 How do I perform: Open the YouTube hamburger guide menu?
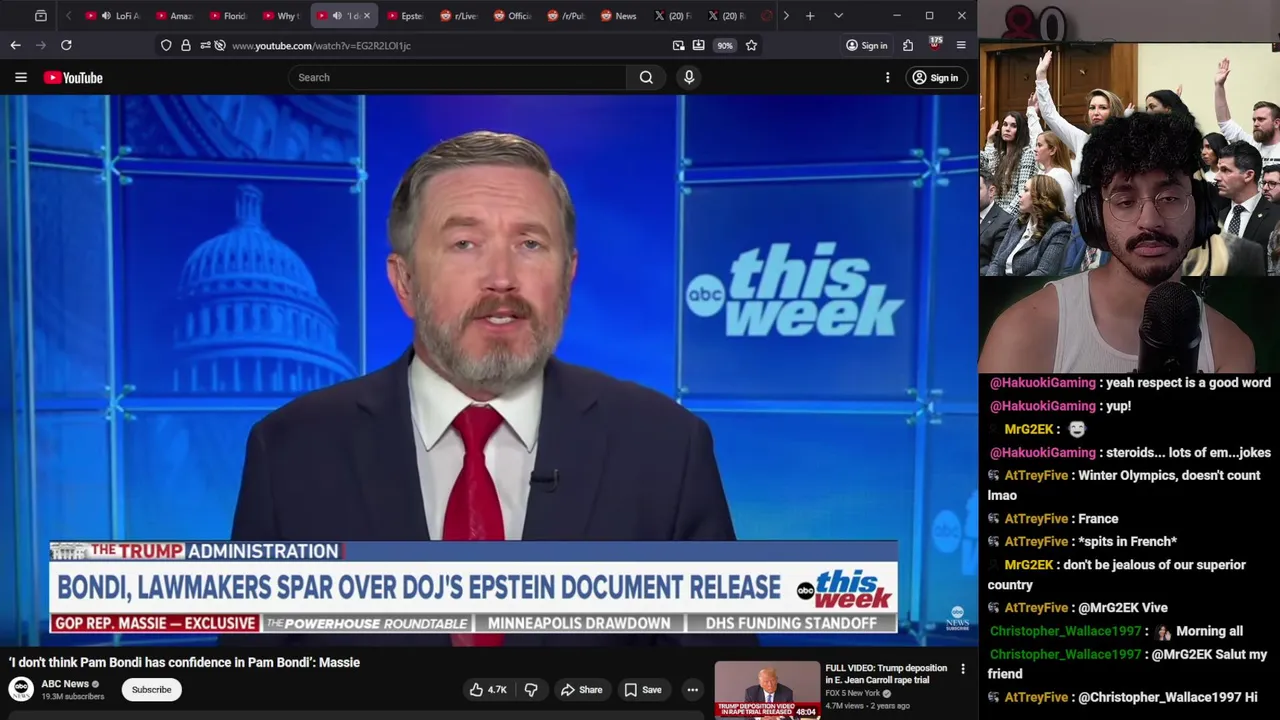(x=20, y=77)
